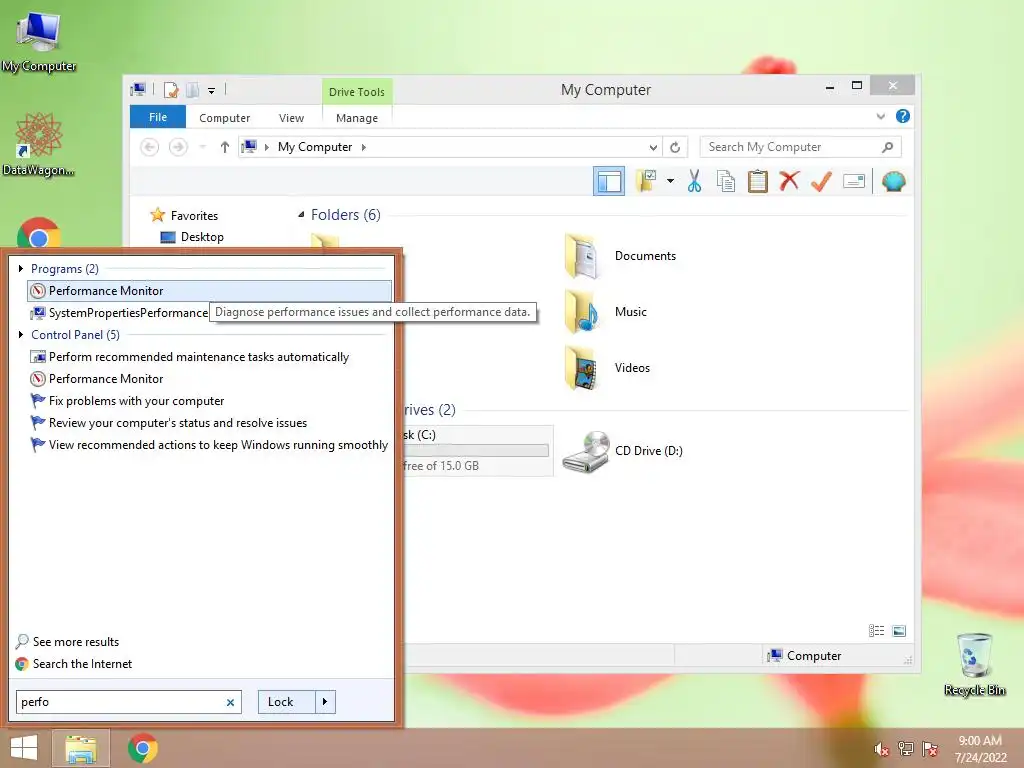Click File Explorer on the taskbar

pyautogui.click(x=81, y=748)
